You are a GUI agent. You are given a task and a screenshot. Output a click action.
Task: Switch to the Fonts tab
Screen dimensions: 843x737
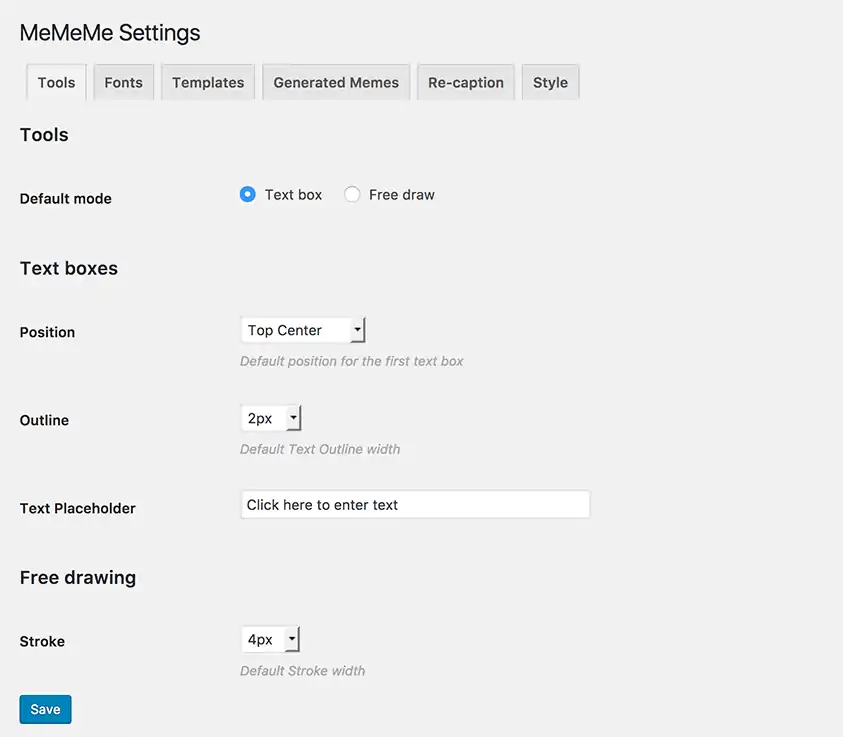click(x=123, y=82)
